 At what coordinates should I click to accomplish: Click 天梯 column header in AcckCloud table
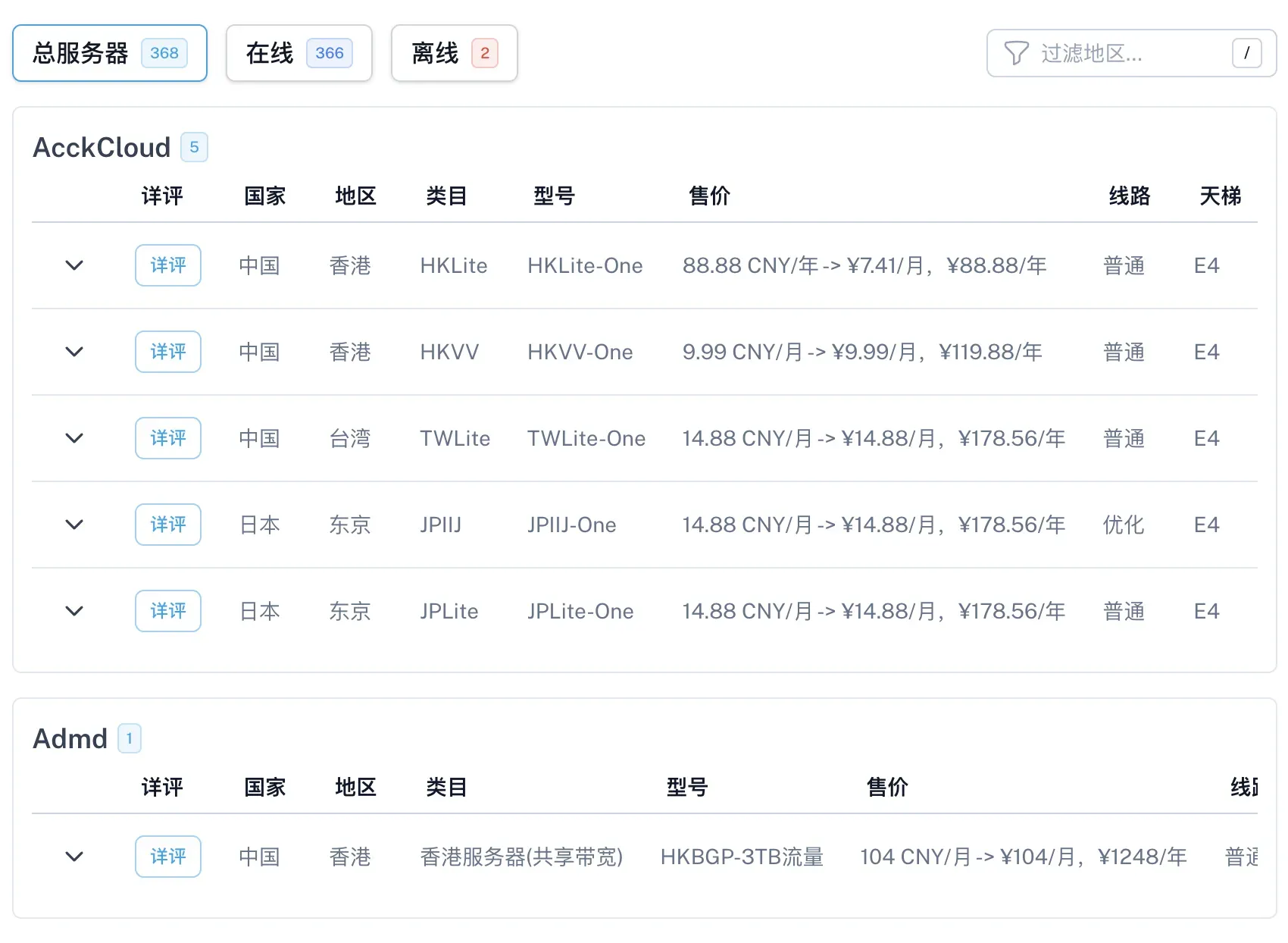pos(1221,196)
